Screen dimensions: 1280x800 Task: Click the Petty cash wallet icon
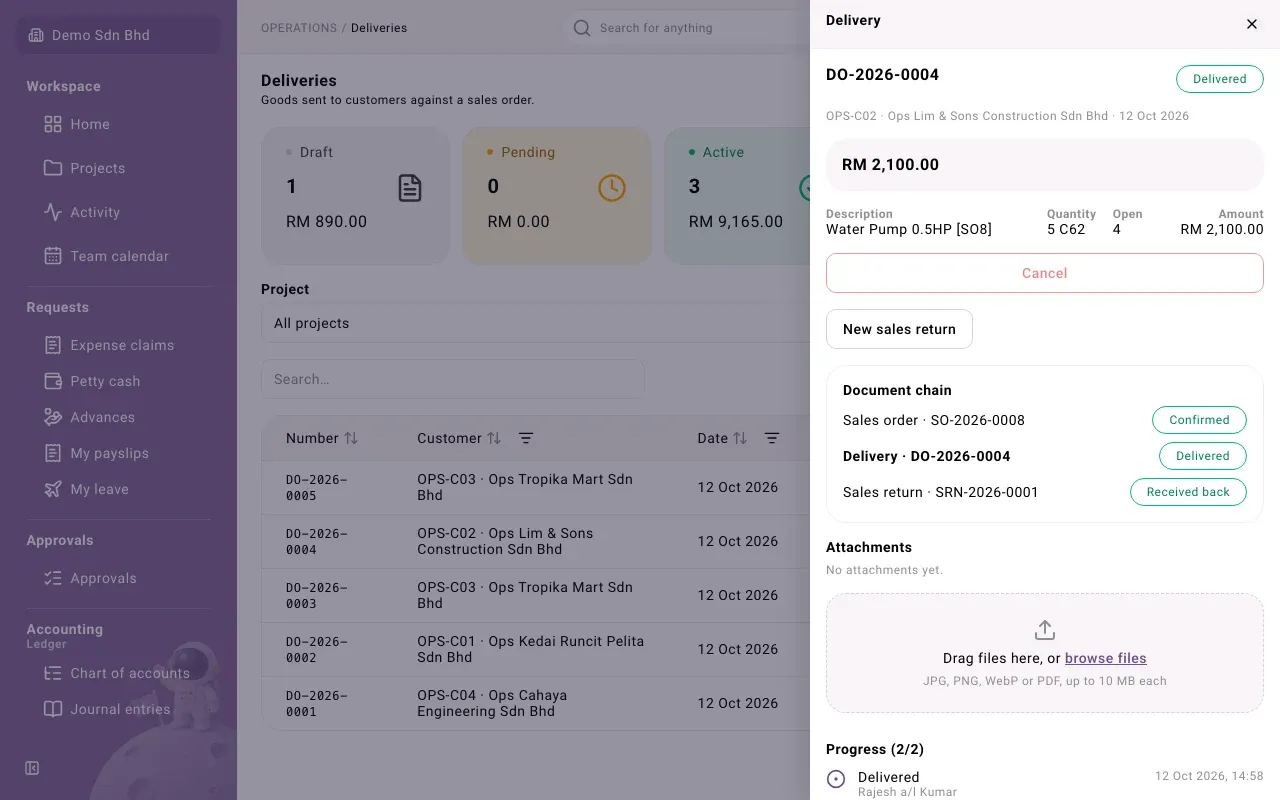tap(53, 381)
